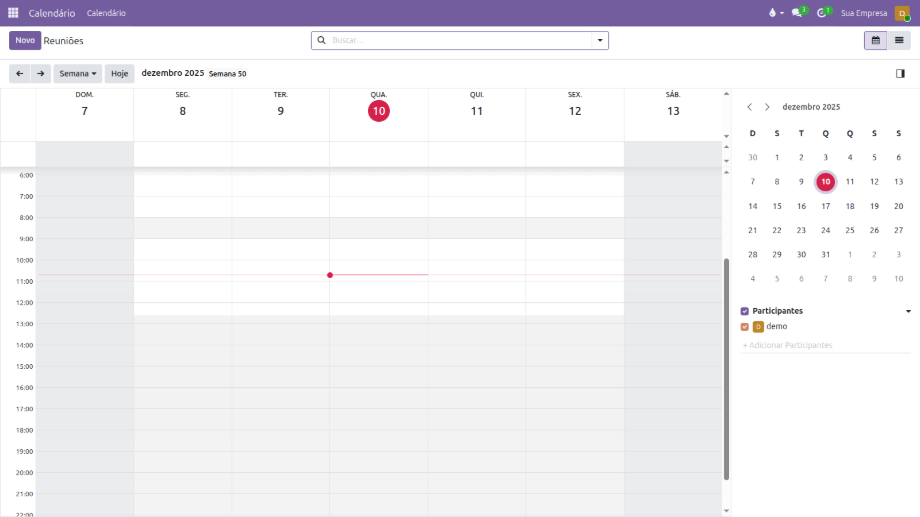Toggle the Participantes checkbox

coord(745,311)
